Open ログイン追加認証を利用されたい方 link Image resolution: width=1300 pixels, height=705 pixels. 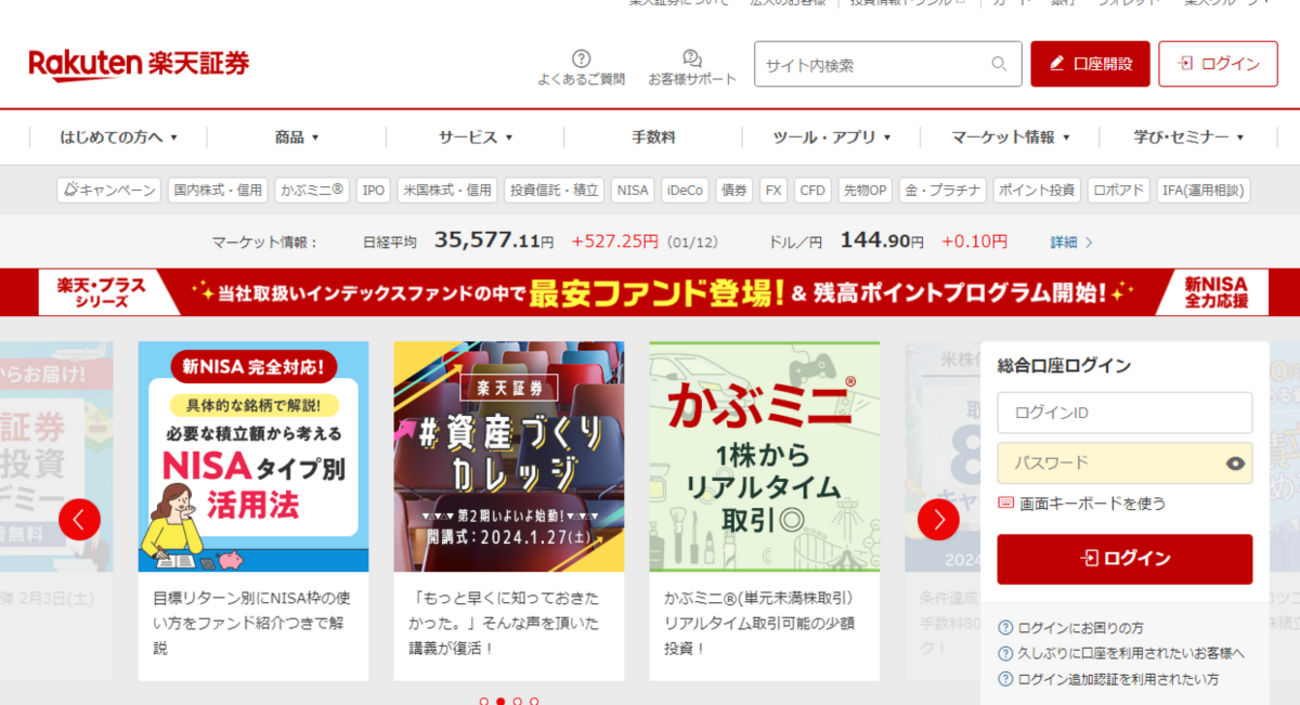pos(1118,679)
